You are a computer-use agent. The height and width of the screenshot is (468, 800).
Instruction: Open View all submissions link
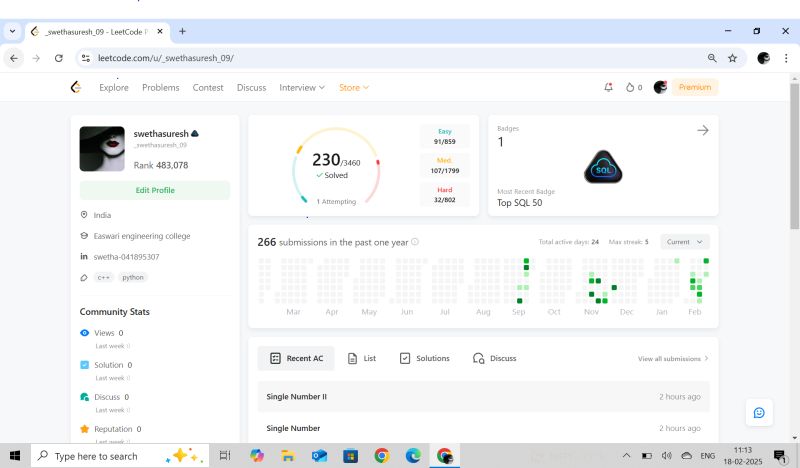(x=673, y=359)
